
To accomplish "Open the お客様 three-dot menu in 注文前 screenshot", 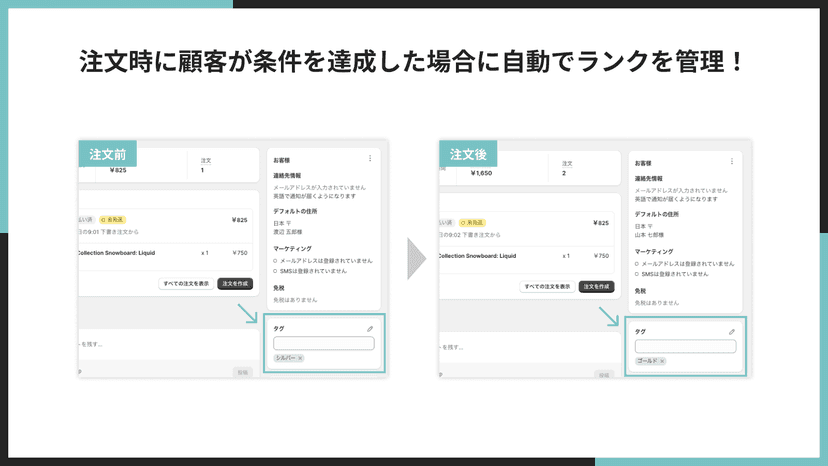I will click(x=370, y=159).
